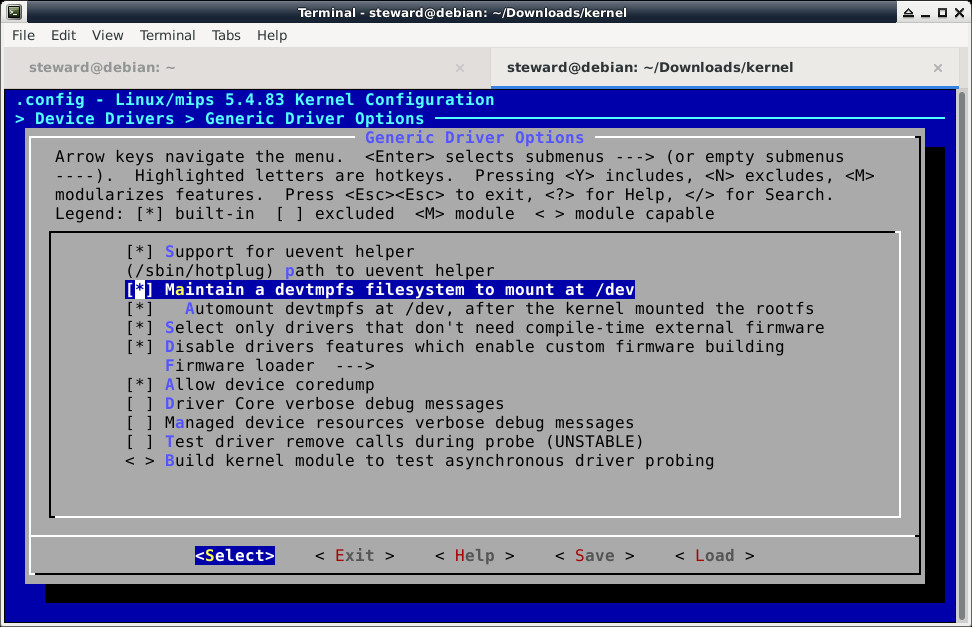The height and width of the screenshot is (627, 972).
Task: Click the < Help > button
Action: coord(475,556)
